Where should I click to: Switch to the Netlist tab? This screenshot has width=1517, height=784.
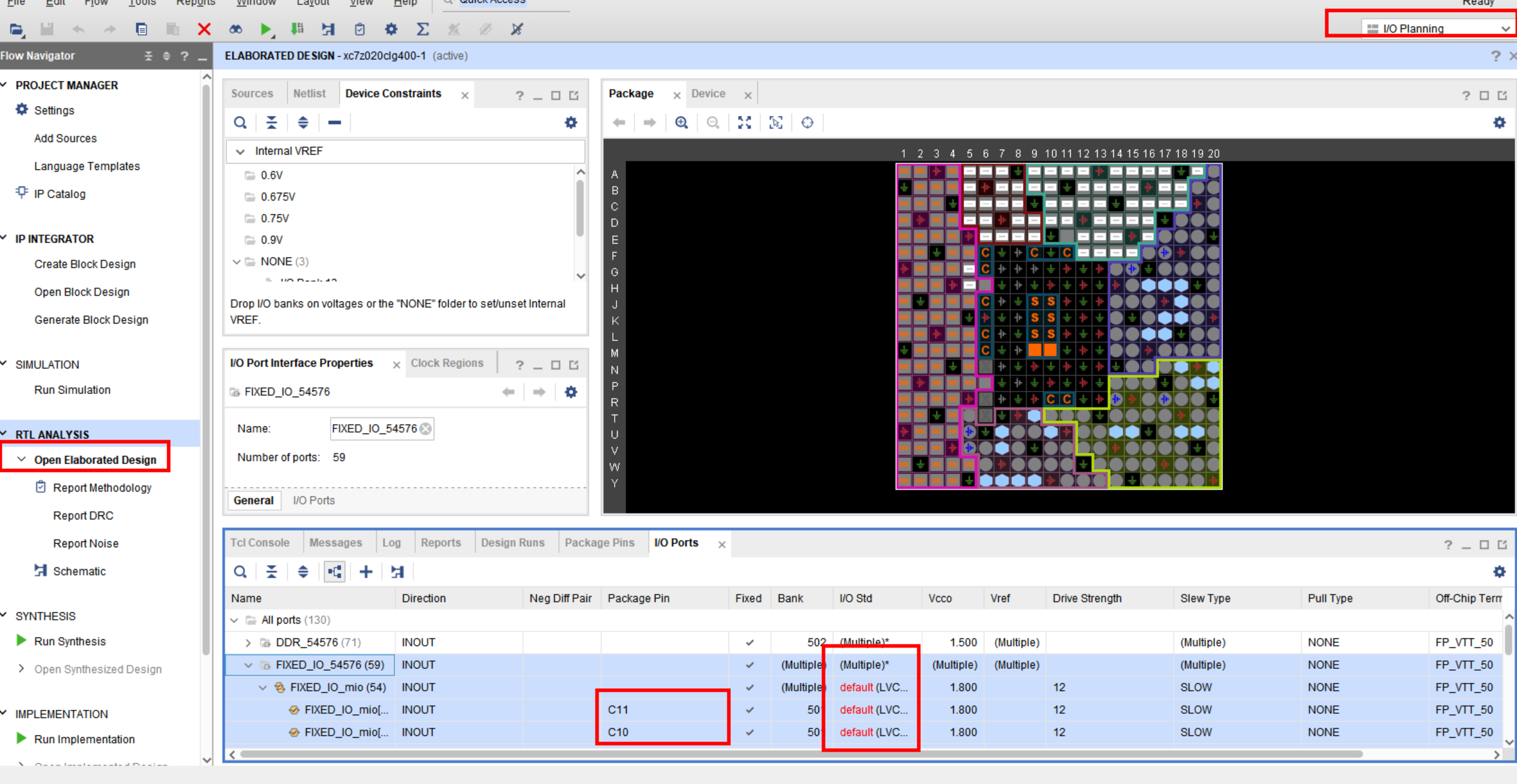pyautogui.click(x=309, y=94)
